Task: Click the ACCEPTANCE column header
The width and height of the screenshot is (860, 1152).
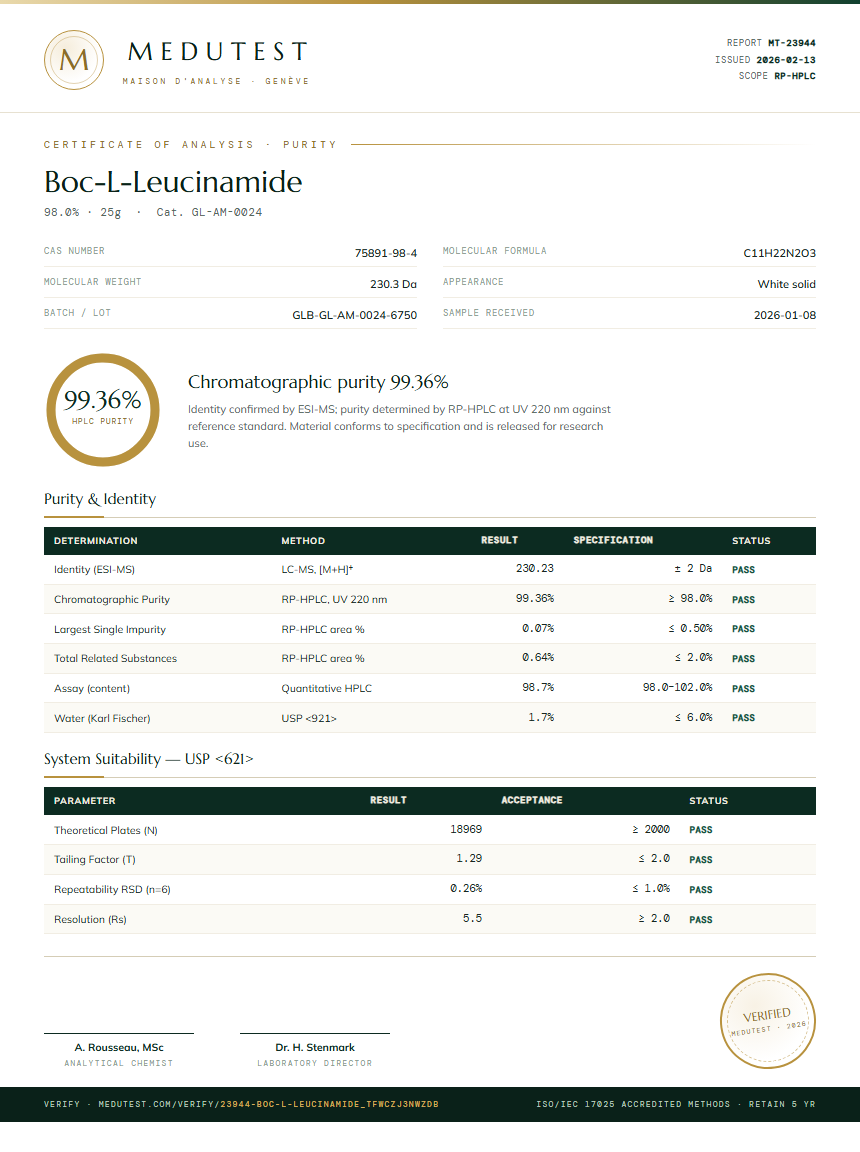Action: tap(532, 800)
